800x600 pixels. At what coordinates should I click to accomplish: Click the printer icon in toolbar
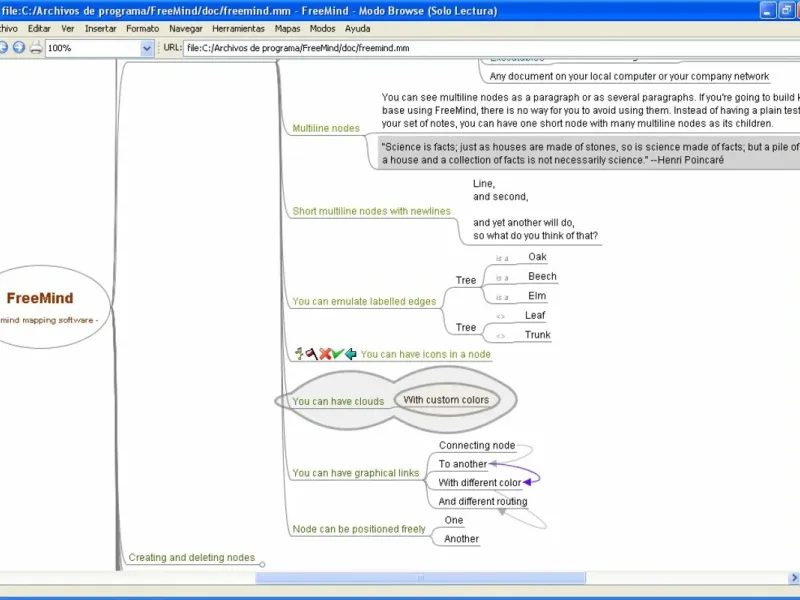click(x=36, y=48)
